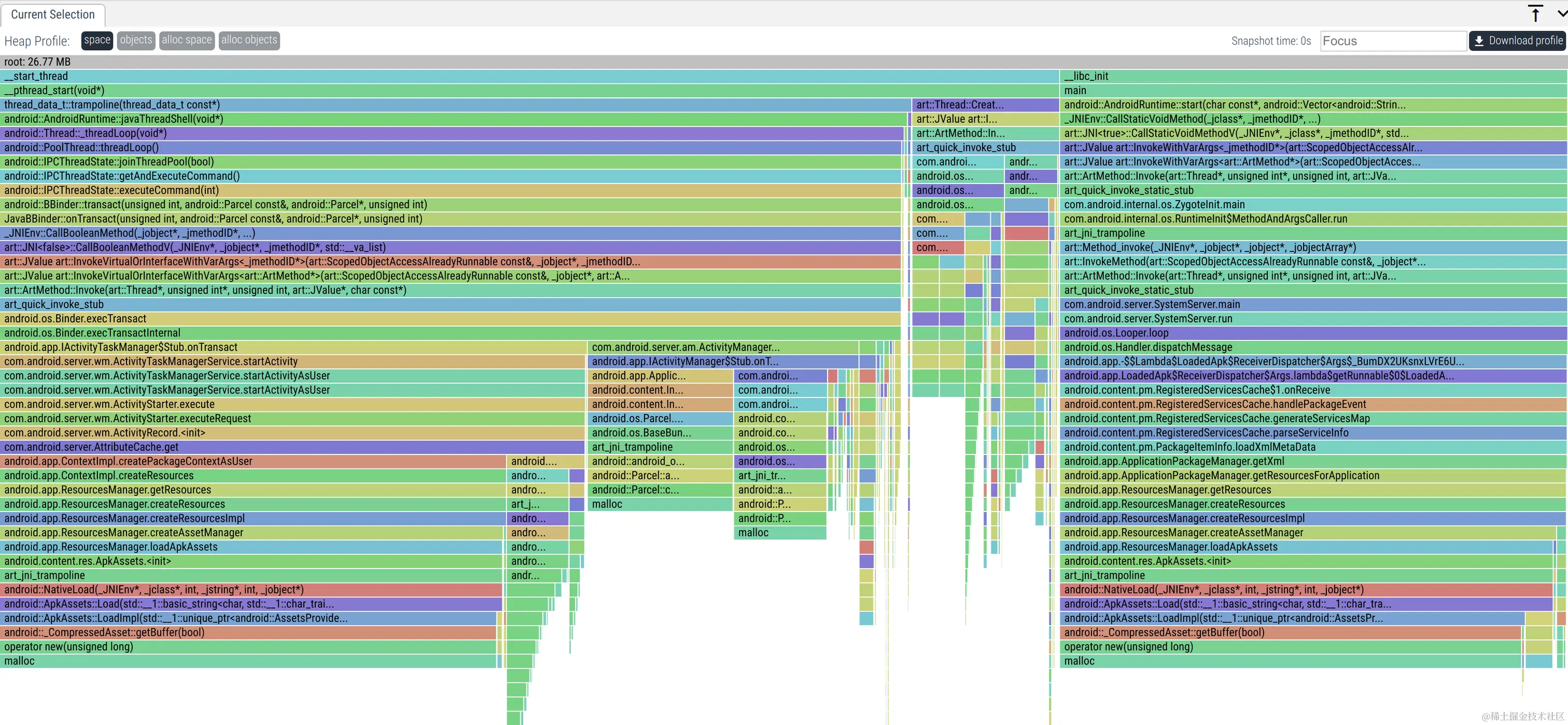The height and width of the screenshot is (725, 1568).
Task: Select the space heap profile mode
Action: tap(97, 40)
